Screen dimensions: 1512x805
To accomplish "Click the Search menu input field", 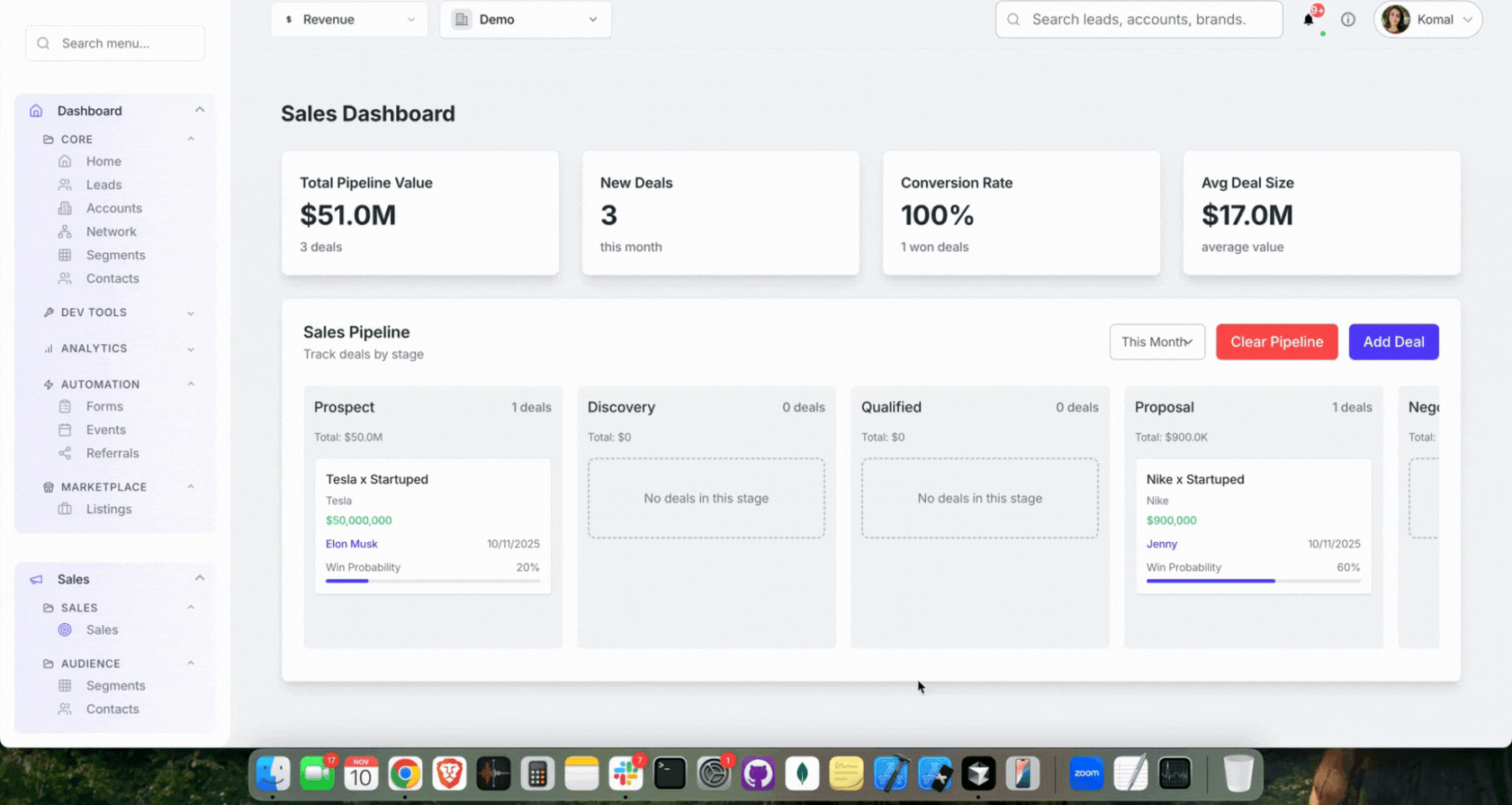I will [115, 43].
